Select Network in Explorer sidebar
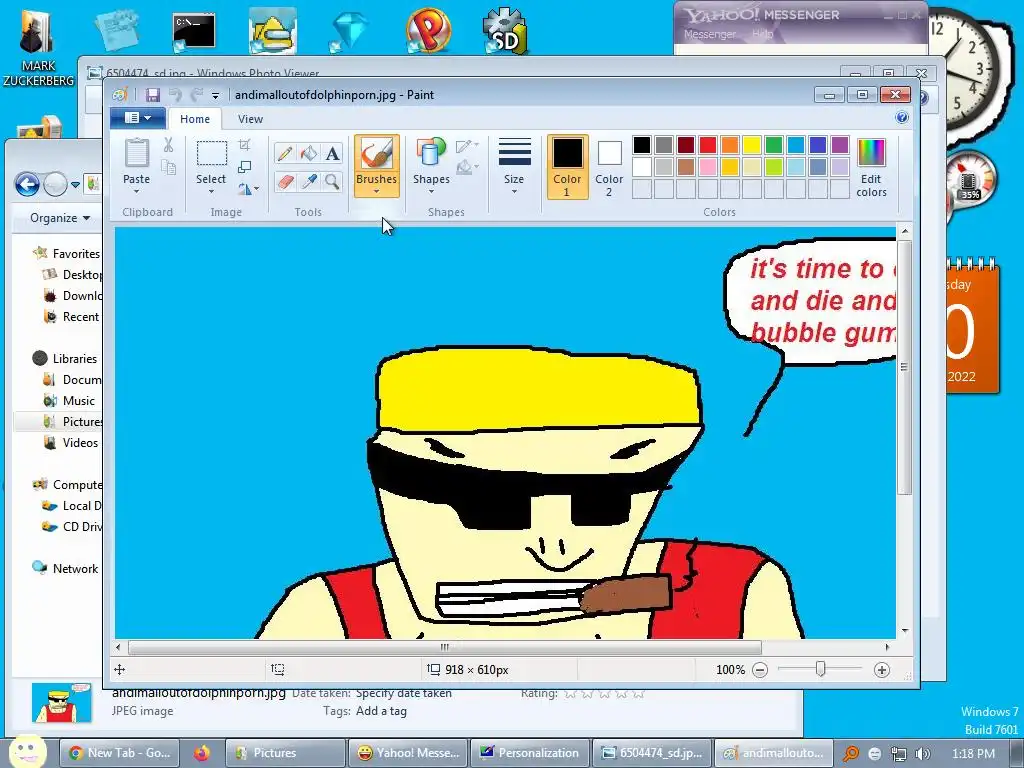This screenshot has width=1024, height=768. pos(66,568)
